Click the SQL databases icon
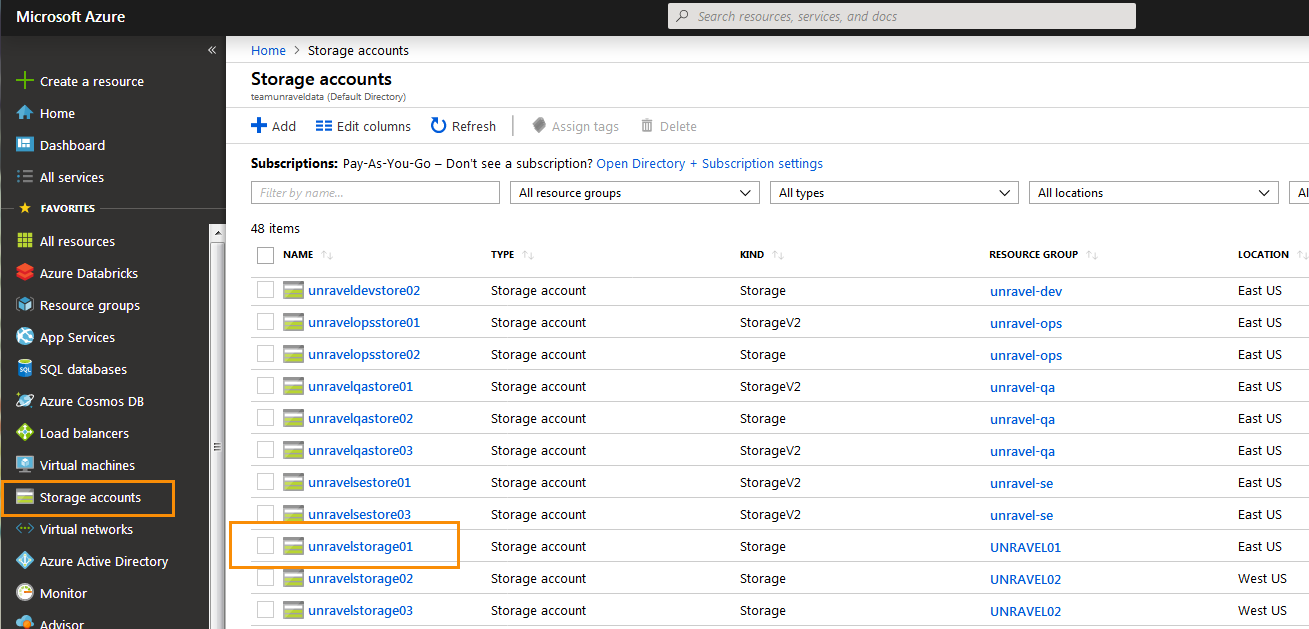The image size is (1309, 629). click(25, 369)
